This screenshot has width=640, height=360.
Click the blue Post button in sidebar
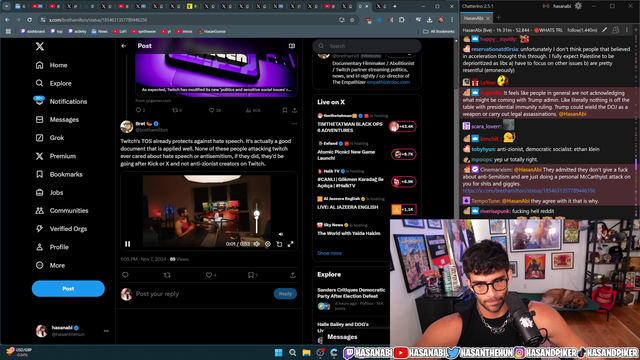click(68, 289)
